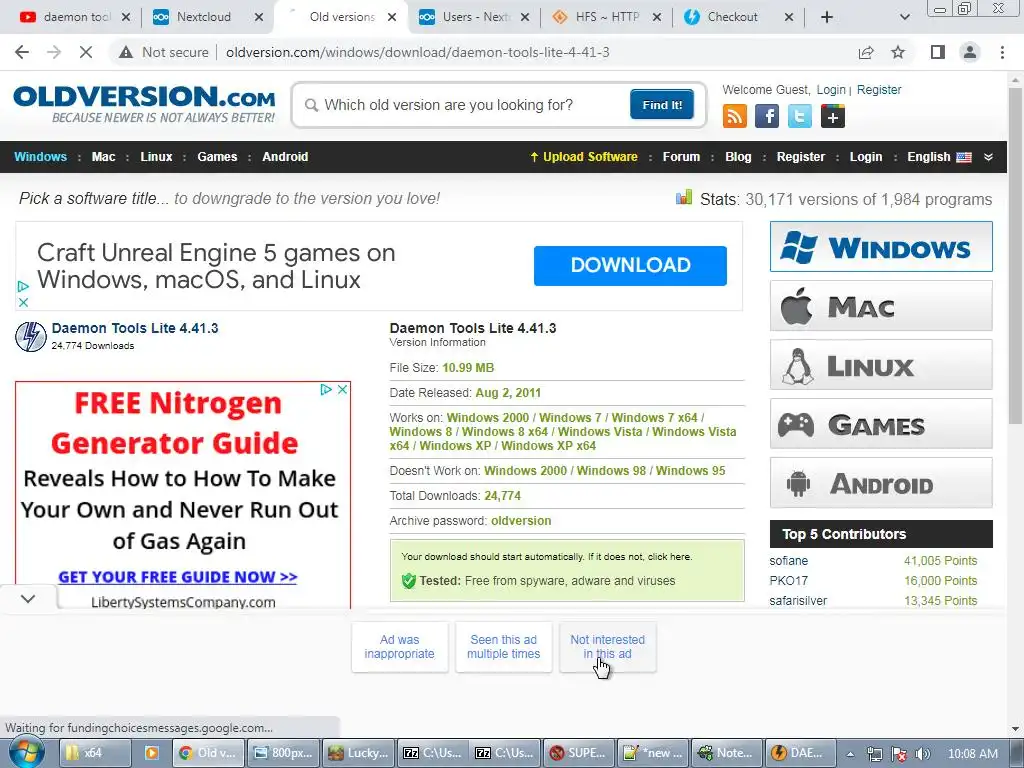Open the Lucky Minecraft taskbar item
Image resolution: width=1024 pixels, height=768 pixels.
[359, 753]
